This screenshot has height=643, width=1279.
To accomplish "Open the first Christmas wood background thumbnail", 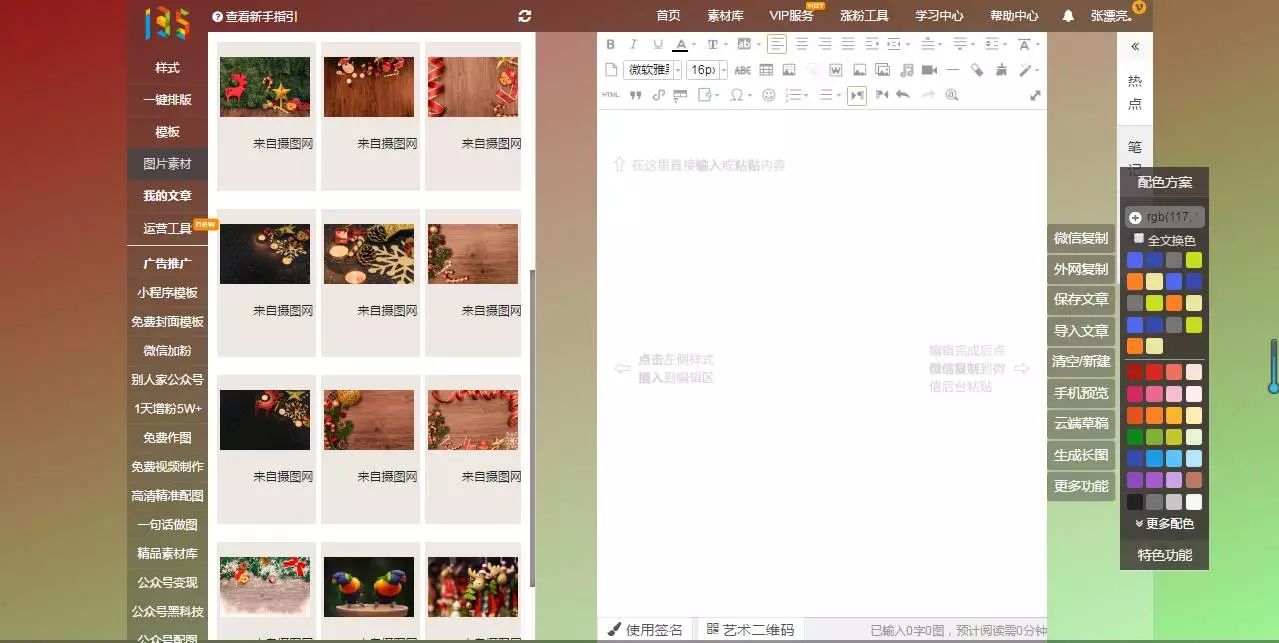I will 265,86.
